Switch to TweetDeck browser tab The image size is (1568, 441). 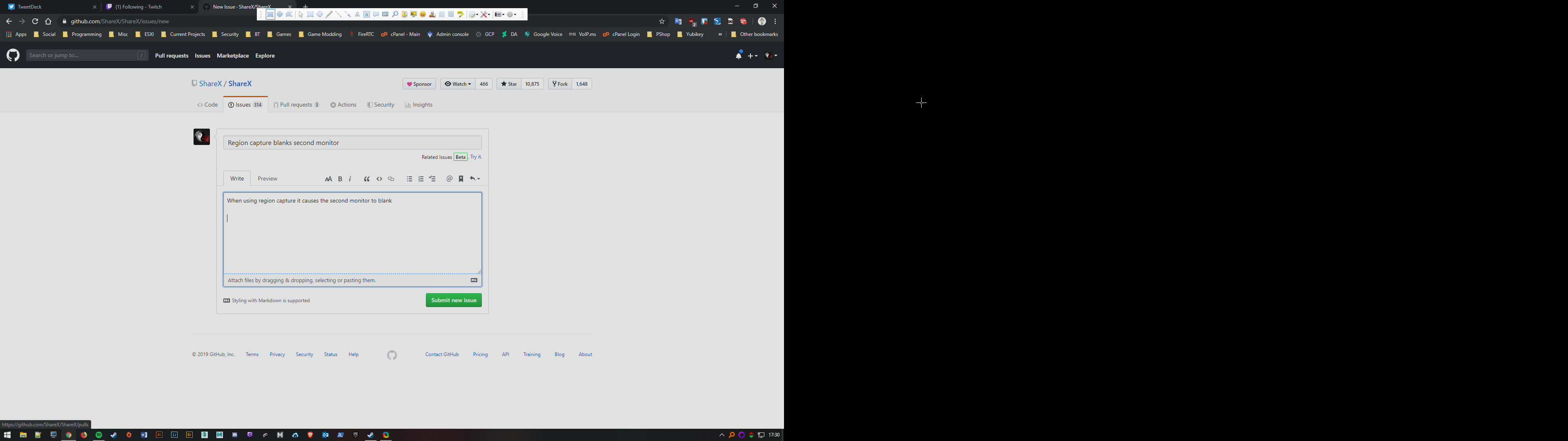(51, 7)
